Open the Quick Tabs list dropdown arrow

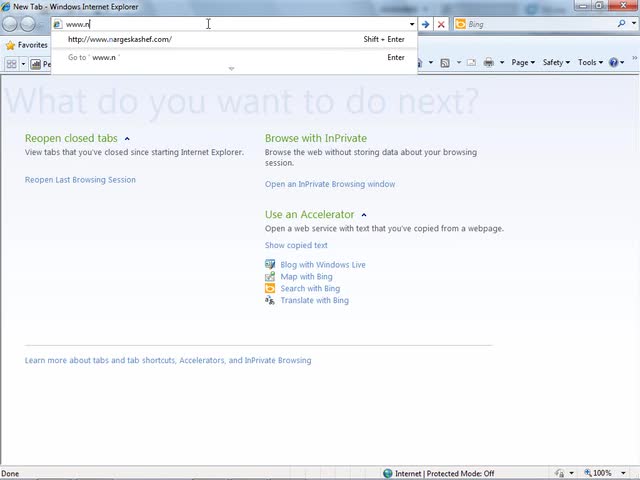coord(23,64)
